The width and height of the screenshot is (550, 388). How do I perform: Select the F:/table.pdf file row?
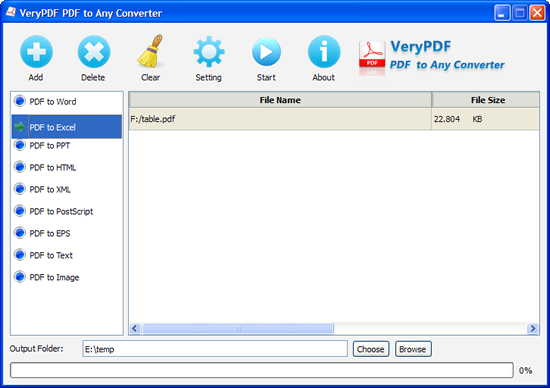(x=334, y=119)
